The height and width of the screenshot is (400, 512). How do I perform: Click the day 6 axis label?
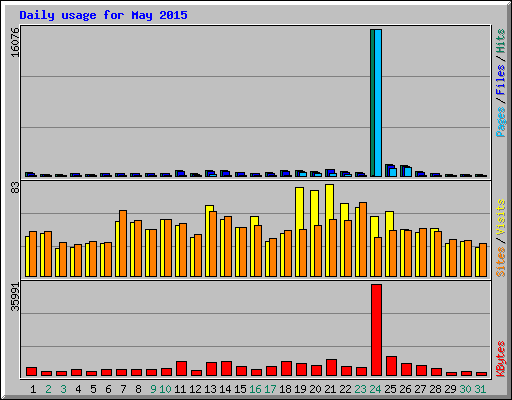pyautogui.click(x=108, y=389)
